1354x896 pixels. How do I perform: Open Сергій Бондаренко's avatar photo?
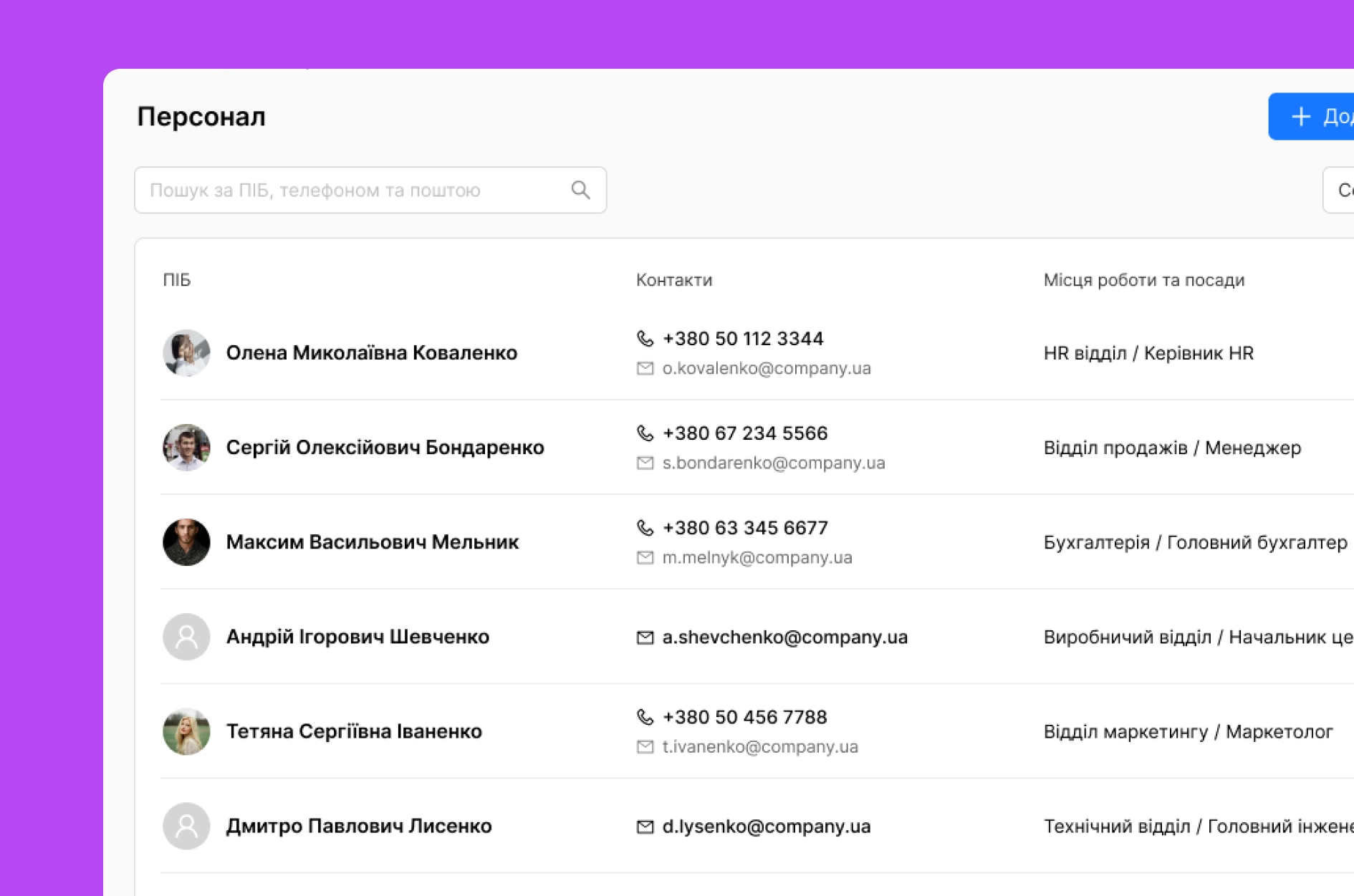point(186,448)
